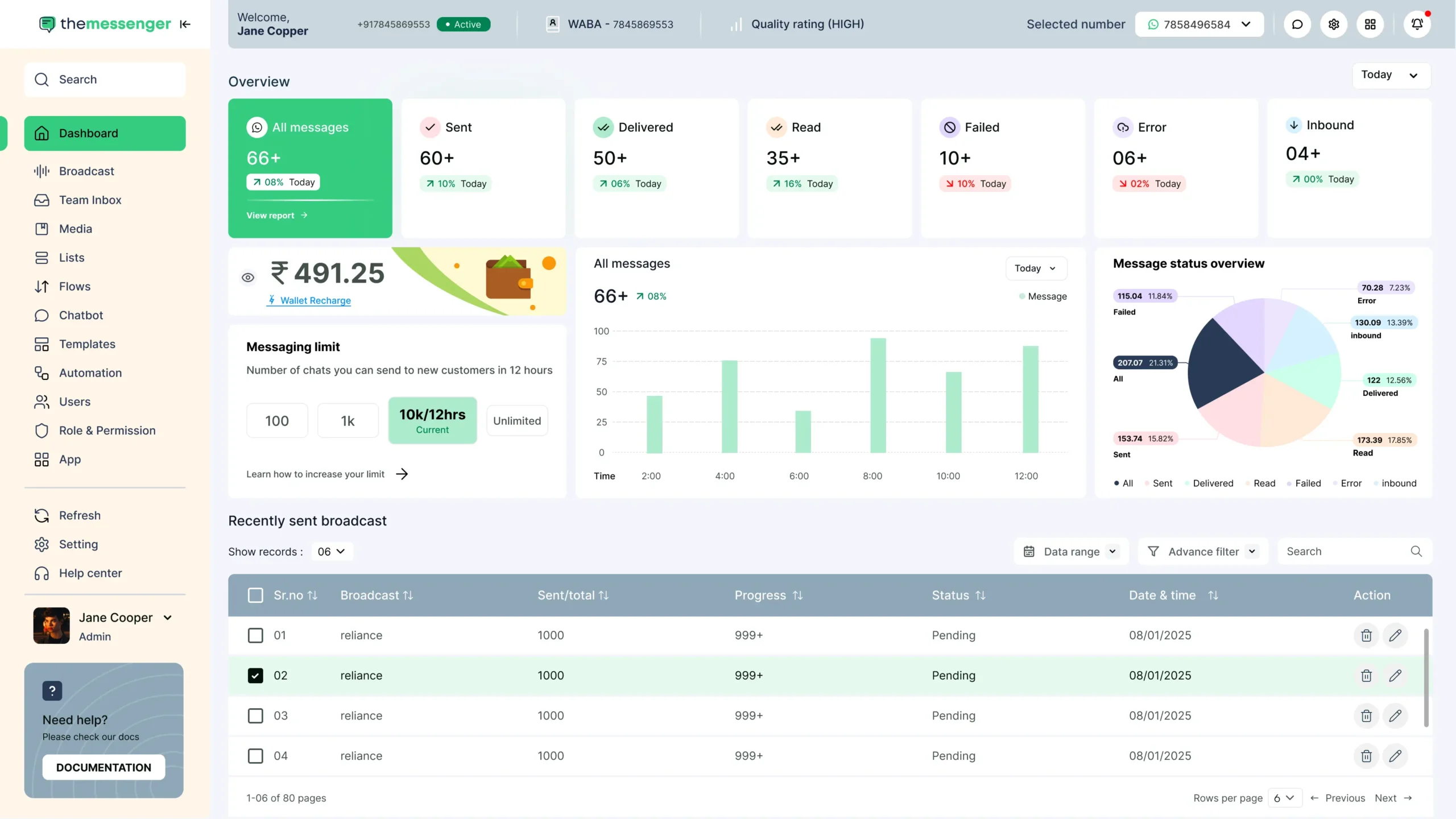
Task: Open the notifications bell
Action: [1417, 24]
